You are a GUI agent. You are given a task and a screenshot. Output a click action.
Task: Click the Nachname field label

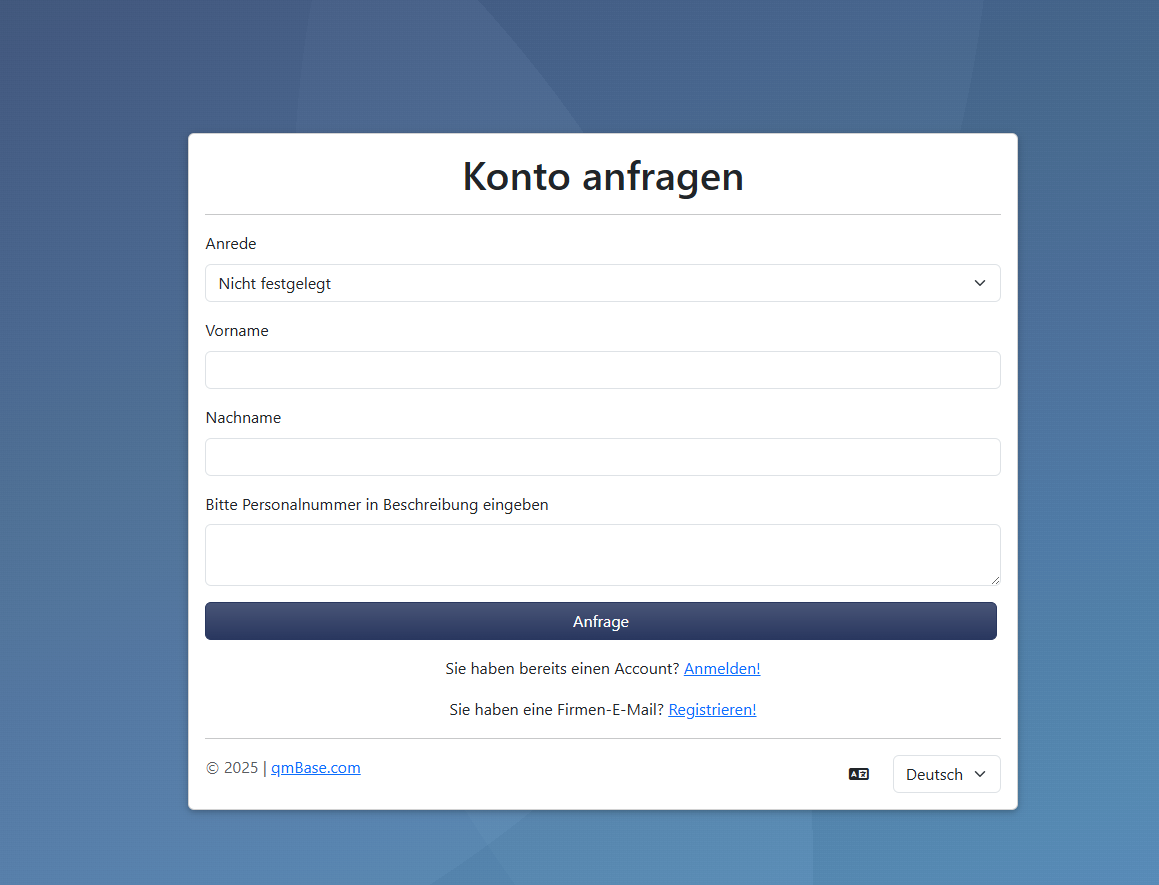tap(243, 418)
